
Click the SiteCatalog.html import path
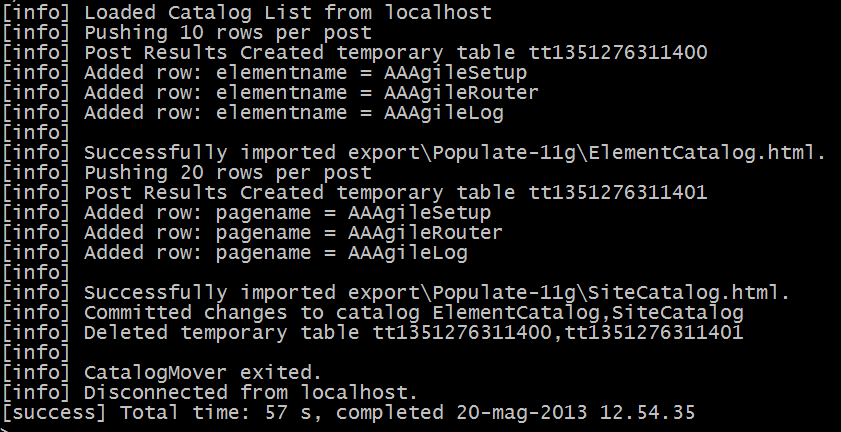click(x=569, y=293)
